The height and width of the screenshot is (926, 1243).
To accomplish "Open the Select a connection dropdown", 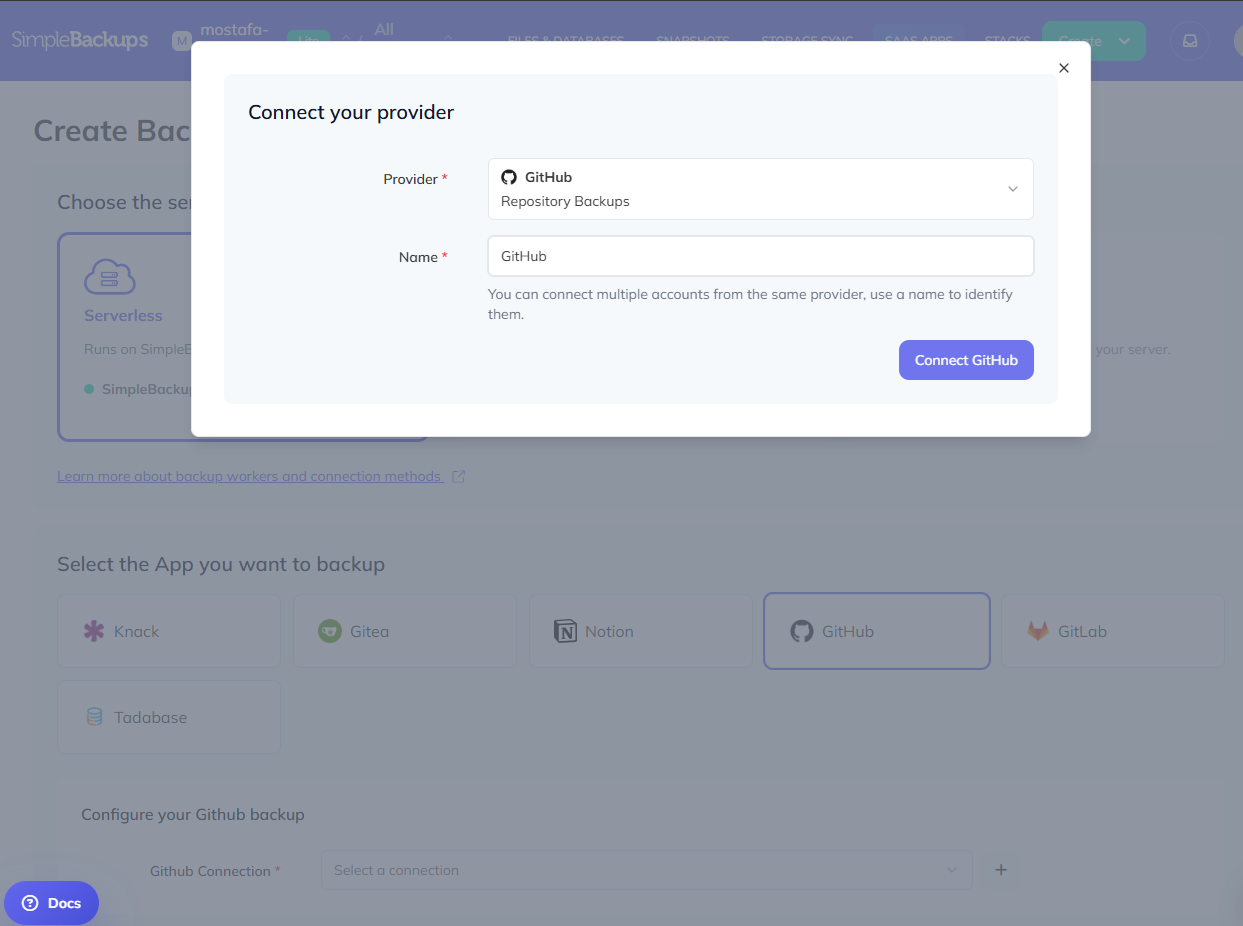I will (646, 870).
